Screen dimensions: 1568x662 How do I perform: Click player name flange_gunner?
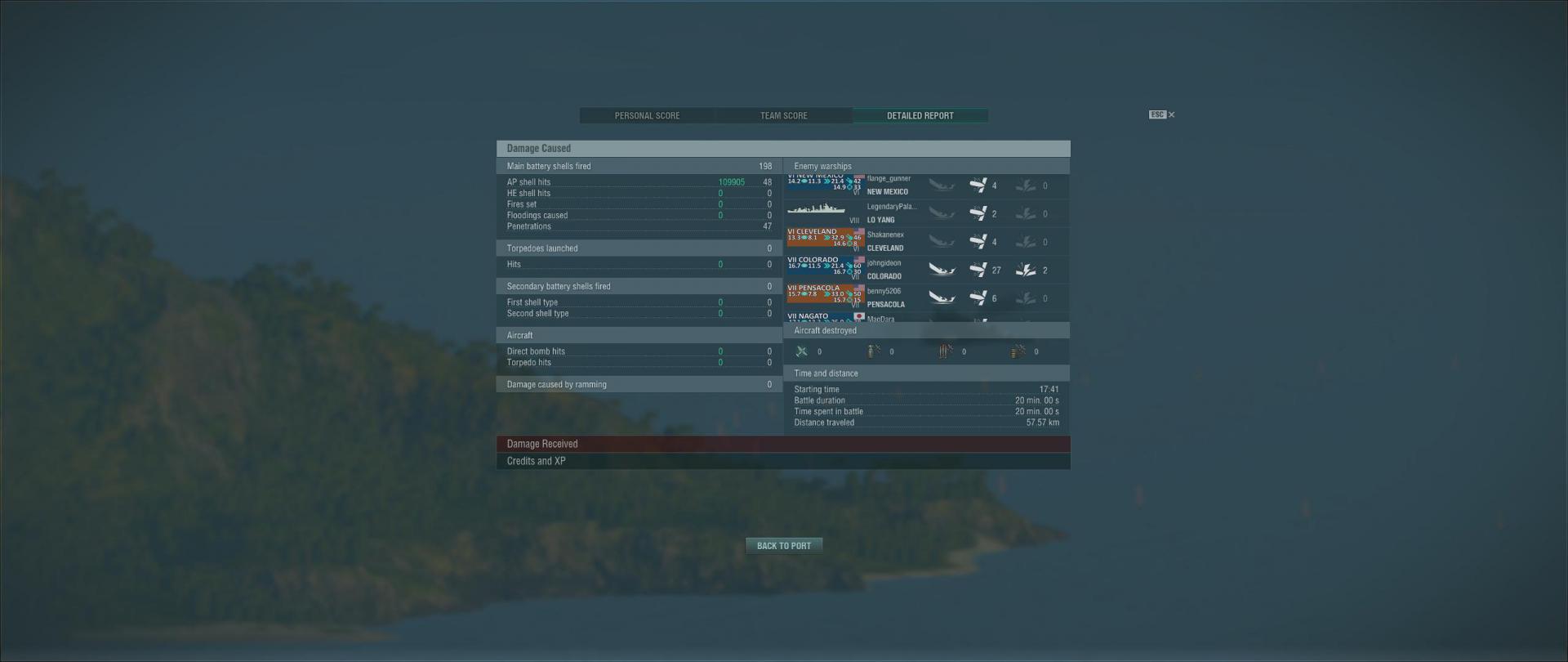[889, 178]
